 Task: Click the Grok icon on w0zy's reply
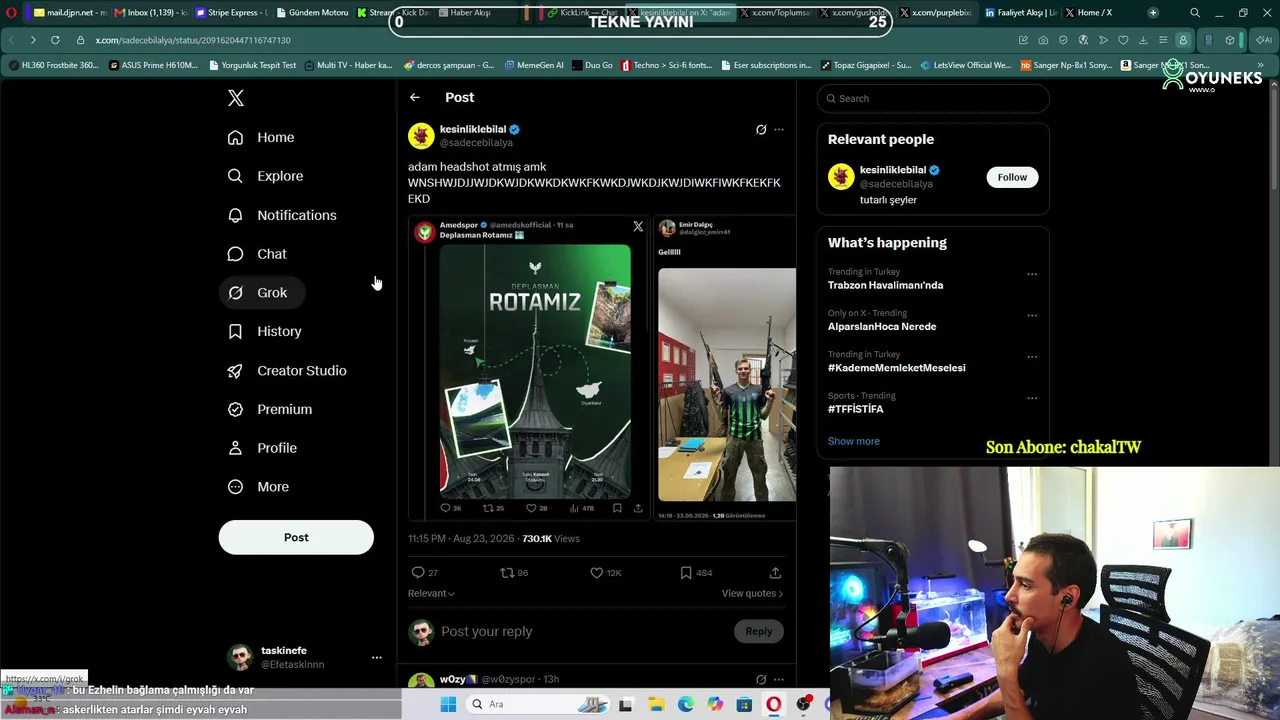pos(761,679)
